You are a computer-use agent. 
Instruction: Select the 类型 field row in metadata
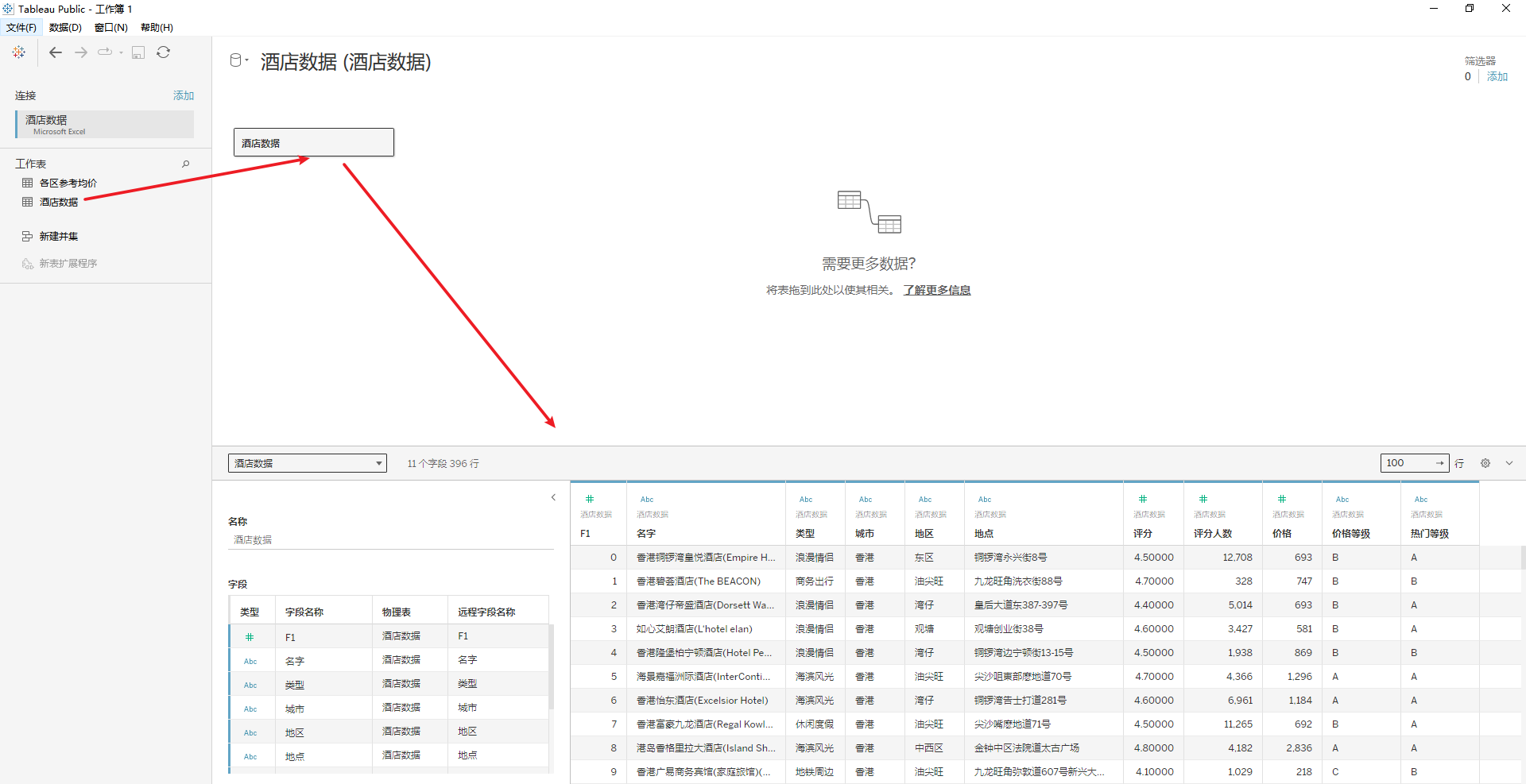[389, 684]
